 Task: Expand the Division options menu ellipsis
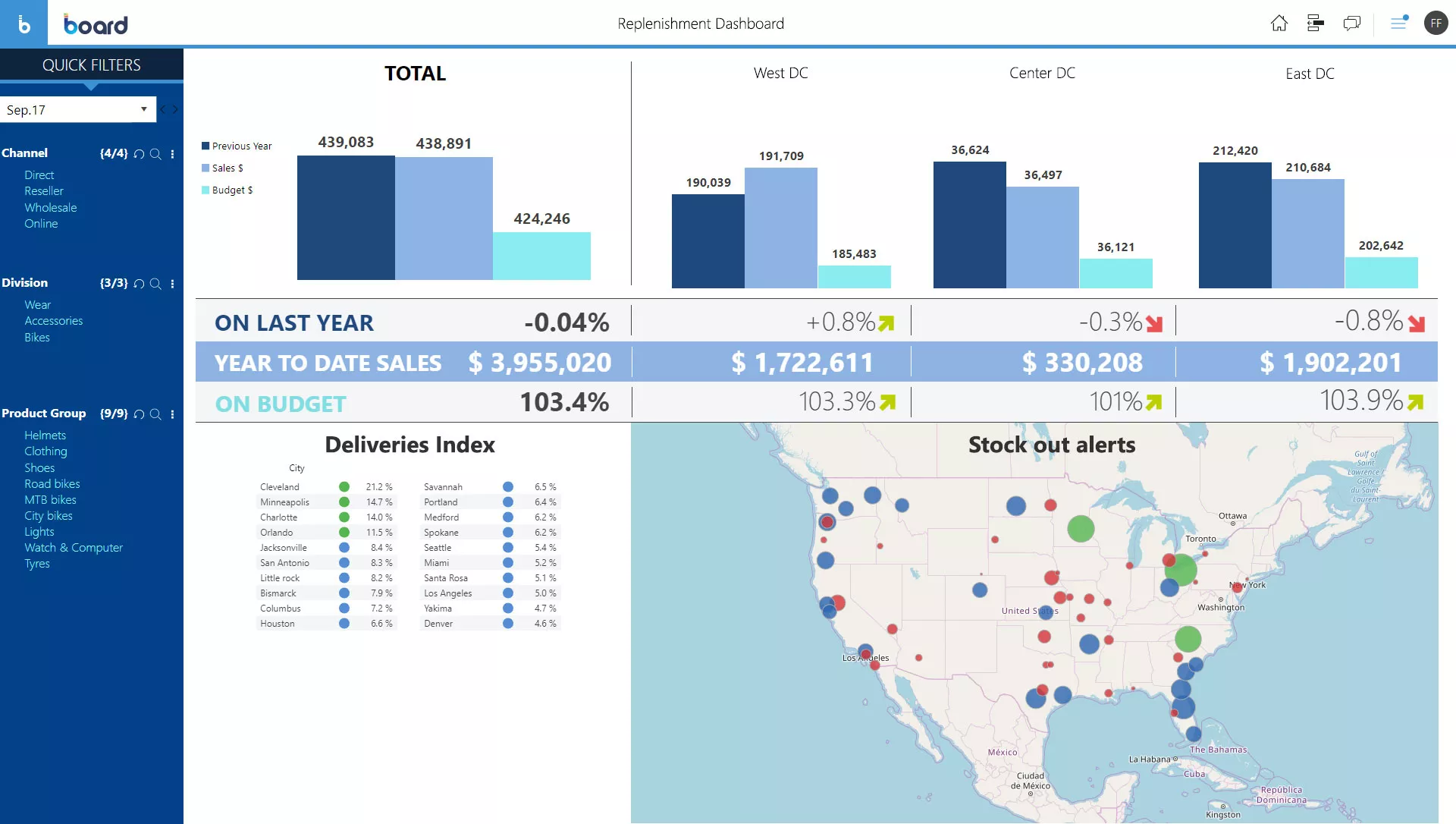[x=172, y=282]
